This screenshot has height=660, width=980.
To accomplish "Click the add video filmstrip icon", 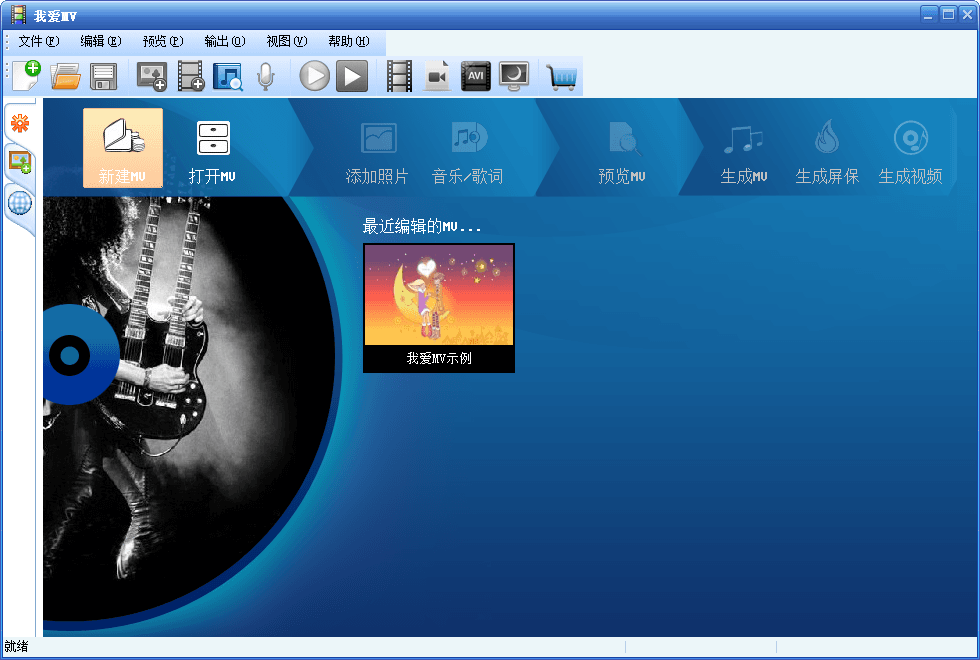I will tap(191, 76).
